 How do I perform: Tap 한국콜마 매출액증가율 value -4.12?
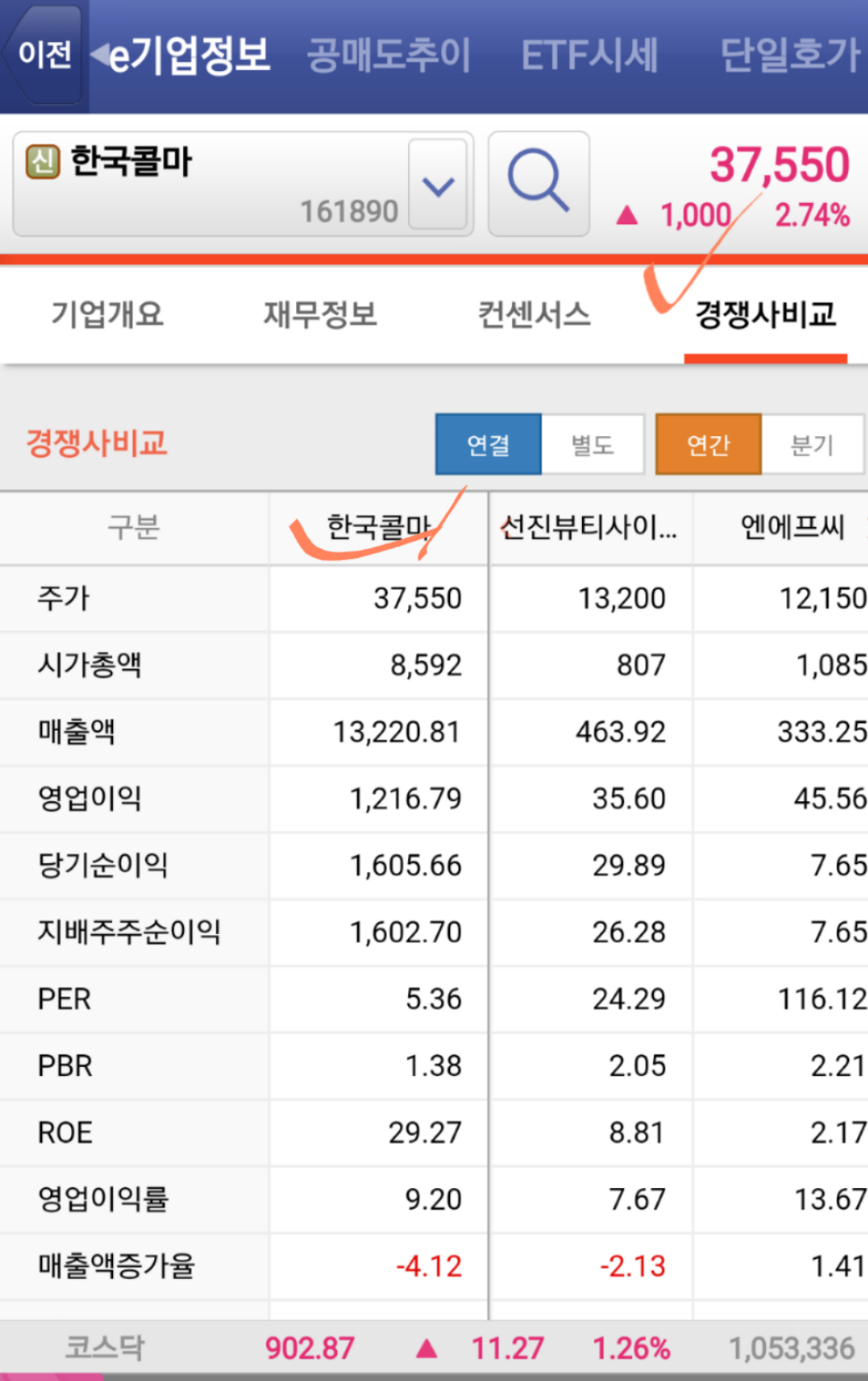click(429, 1266)
